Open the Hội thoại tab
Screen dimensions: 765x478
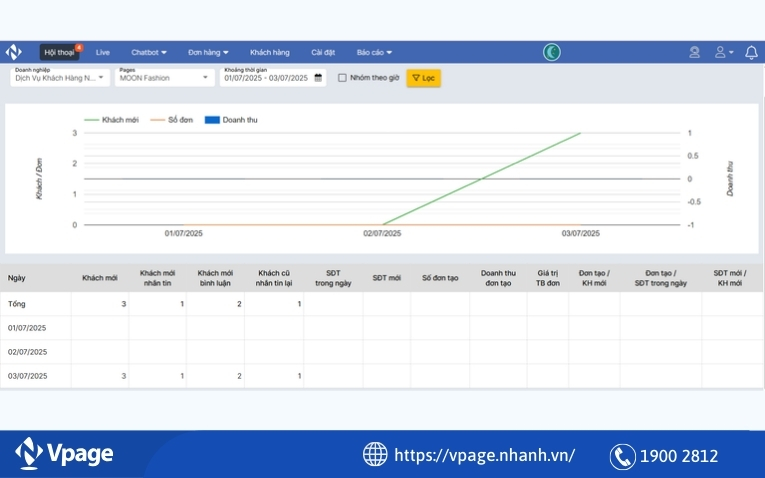pos(60,52)
